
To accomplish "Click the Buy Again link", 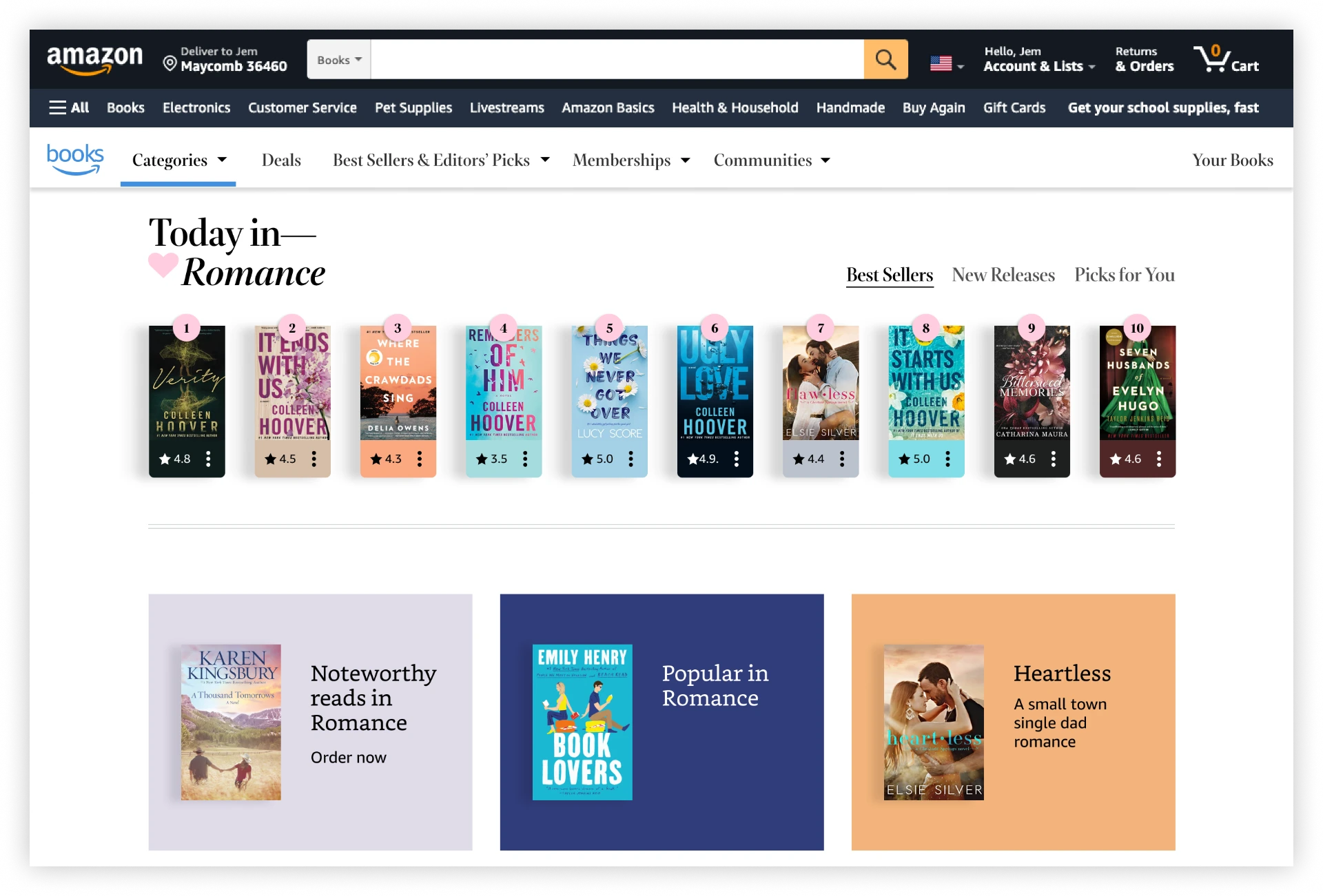I will pyautogui.click(x=934, y=108).
